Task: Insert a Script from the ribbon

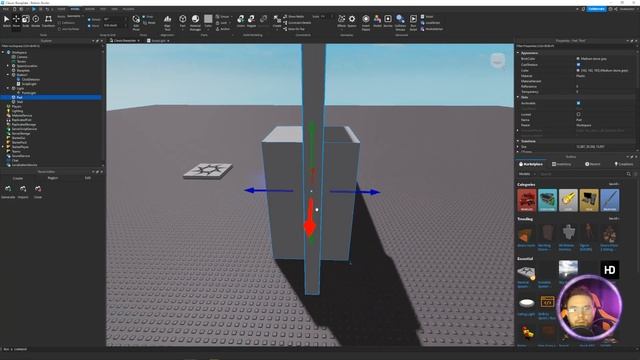Action: click(x=427, y=17)
